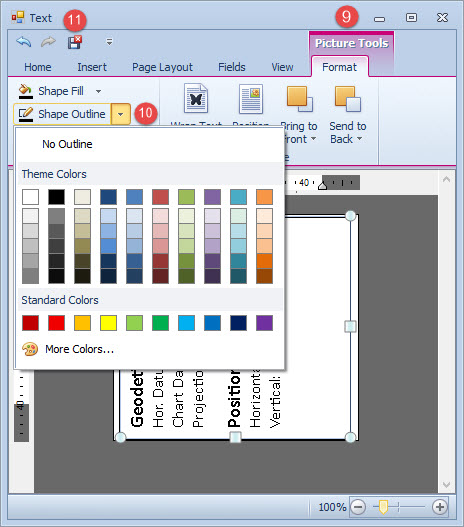The image size is (464, 527).
Task: Click the bottom-left corner resize handle
Action: click(121, 437)
